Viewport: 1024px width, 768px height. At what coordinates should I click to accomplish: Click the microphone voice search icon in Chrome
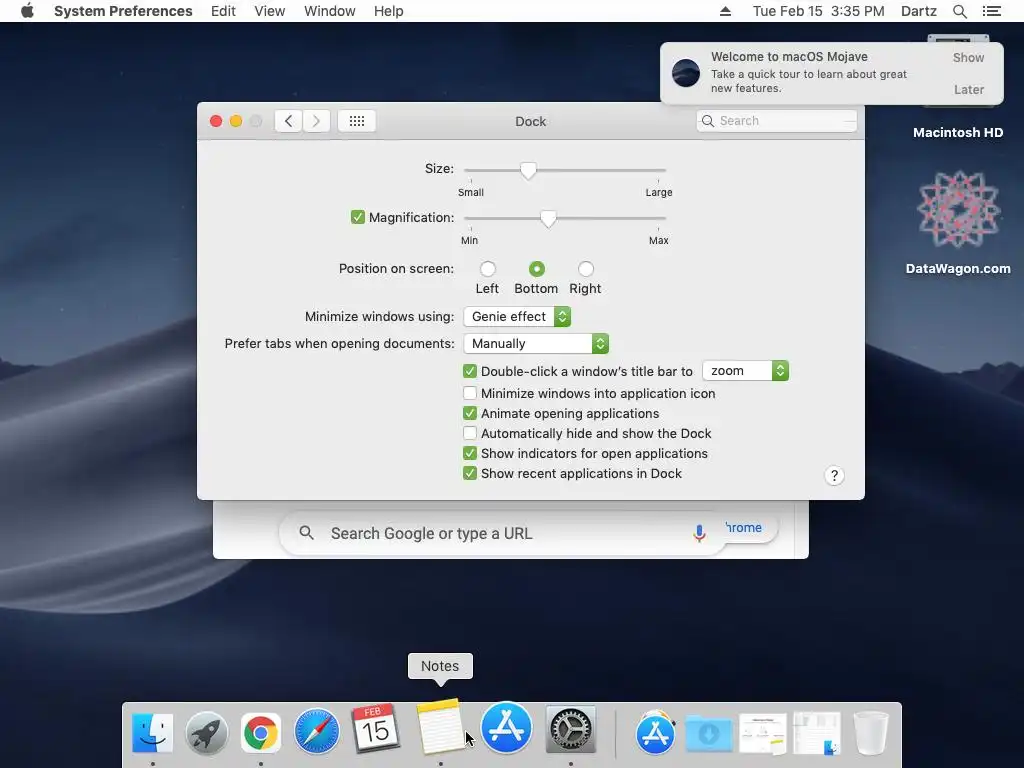[x=699, y=534]
